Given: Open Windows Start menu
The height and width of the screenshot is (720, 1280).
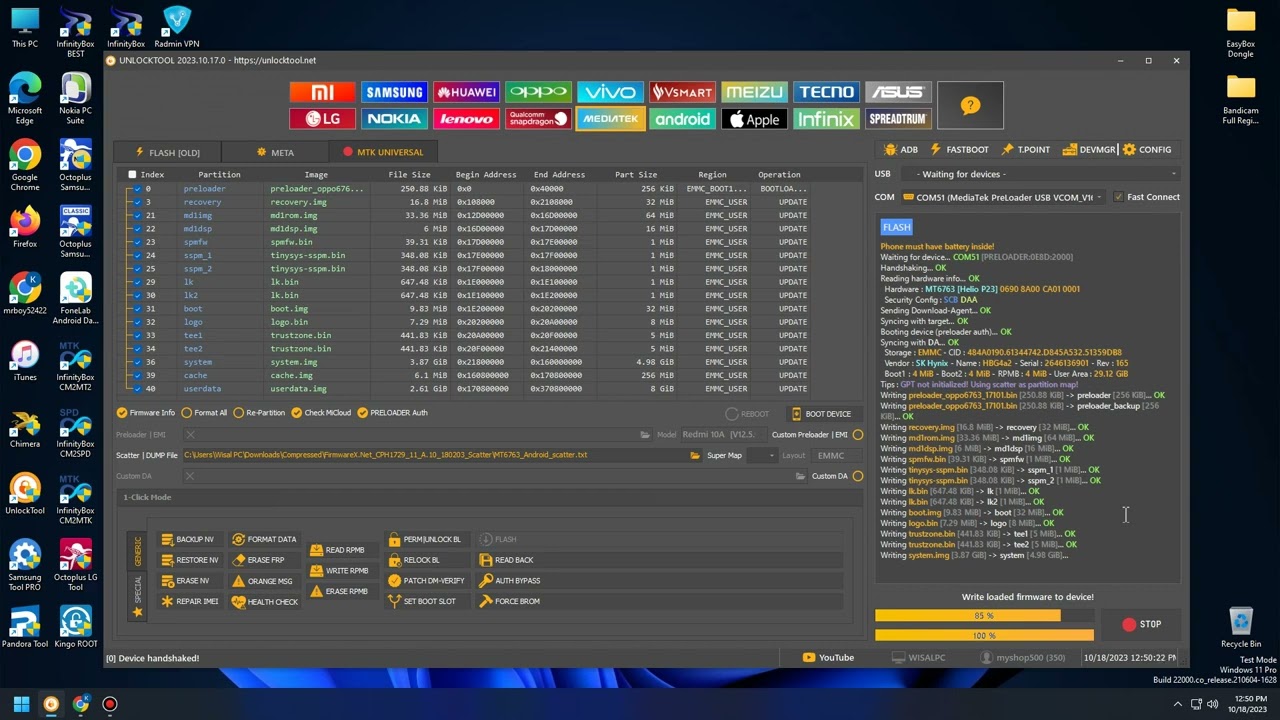Looking at the screenshot, I should [21, 704].
